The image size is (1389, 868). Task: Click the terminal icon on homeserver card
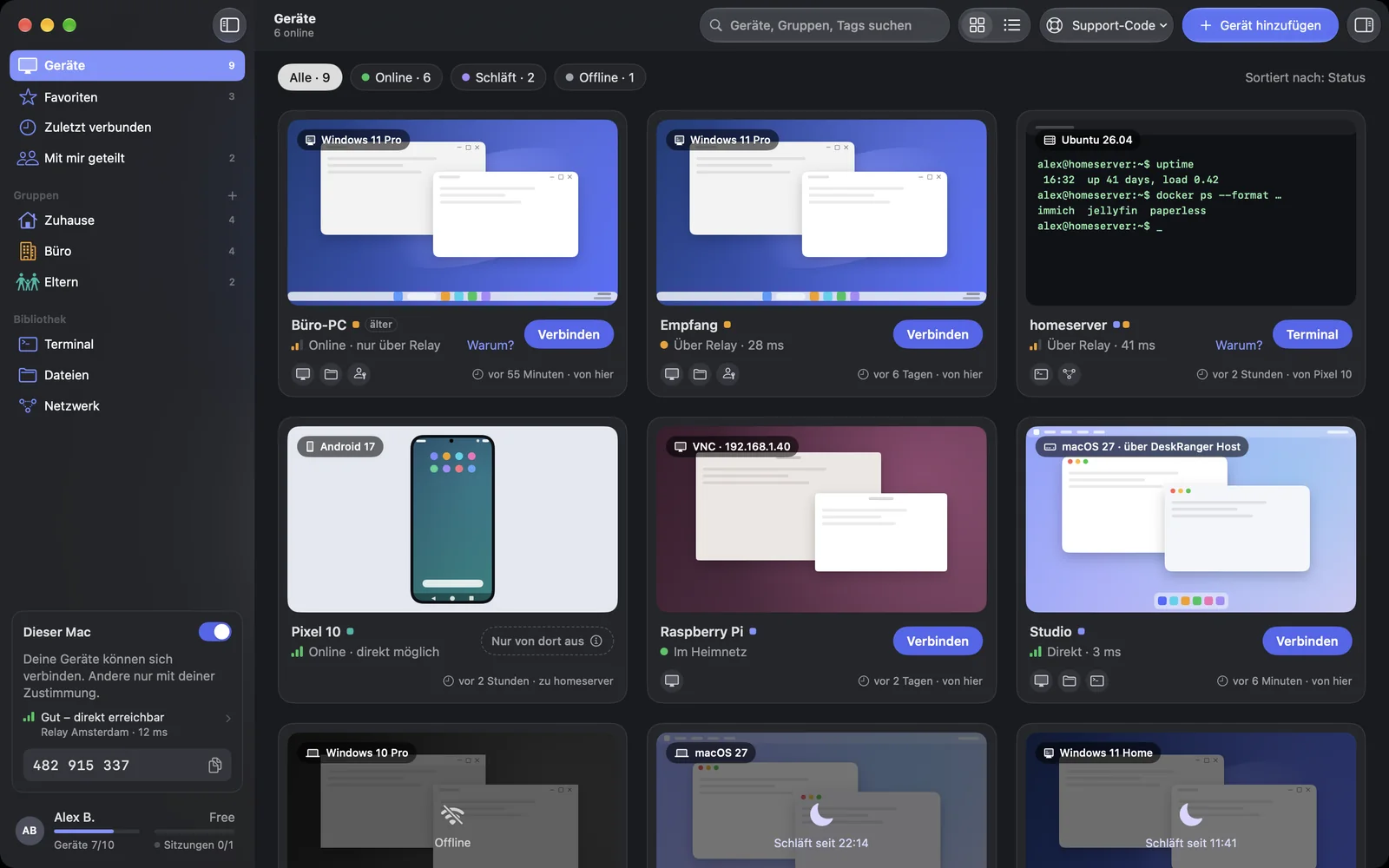tap(1041, 374)
